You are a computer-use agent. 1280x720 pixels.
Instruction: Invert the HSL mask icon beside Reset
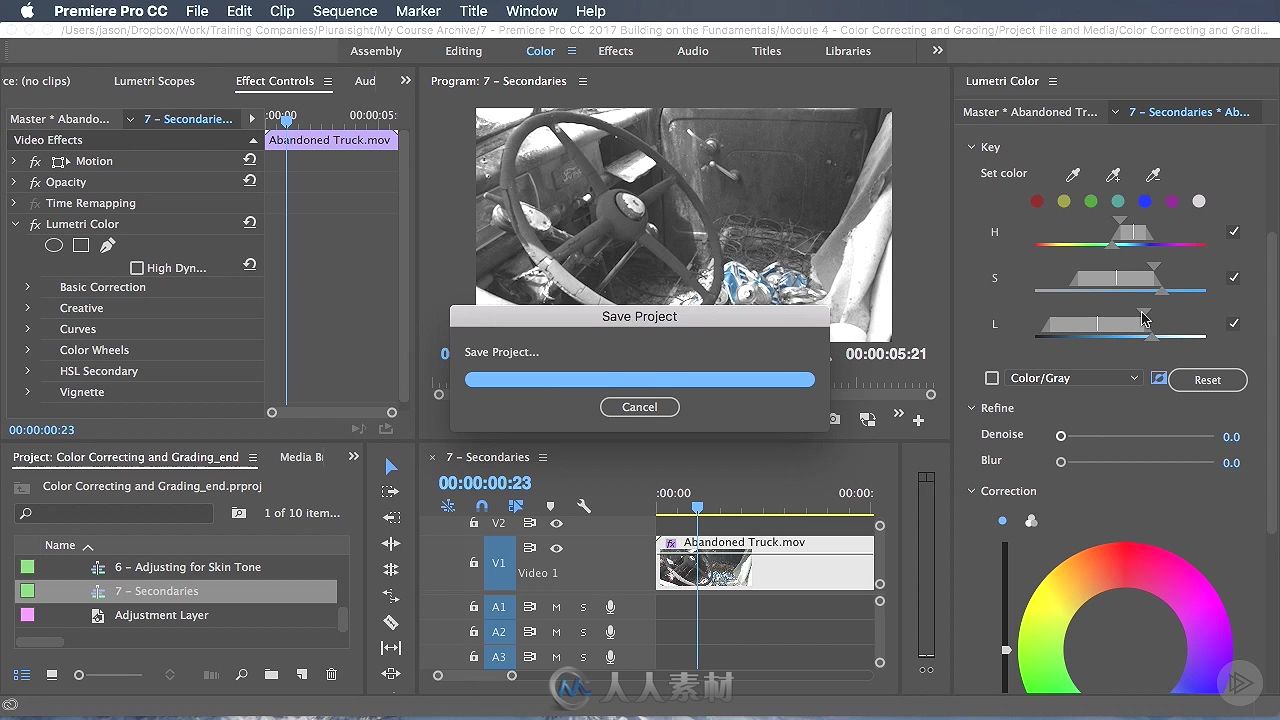tap(1159, 379)
